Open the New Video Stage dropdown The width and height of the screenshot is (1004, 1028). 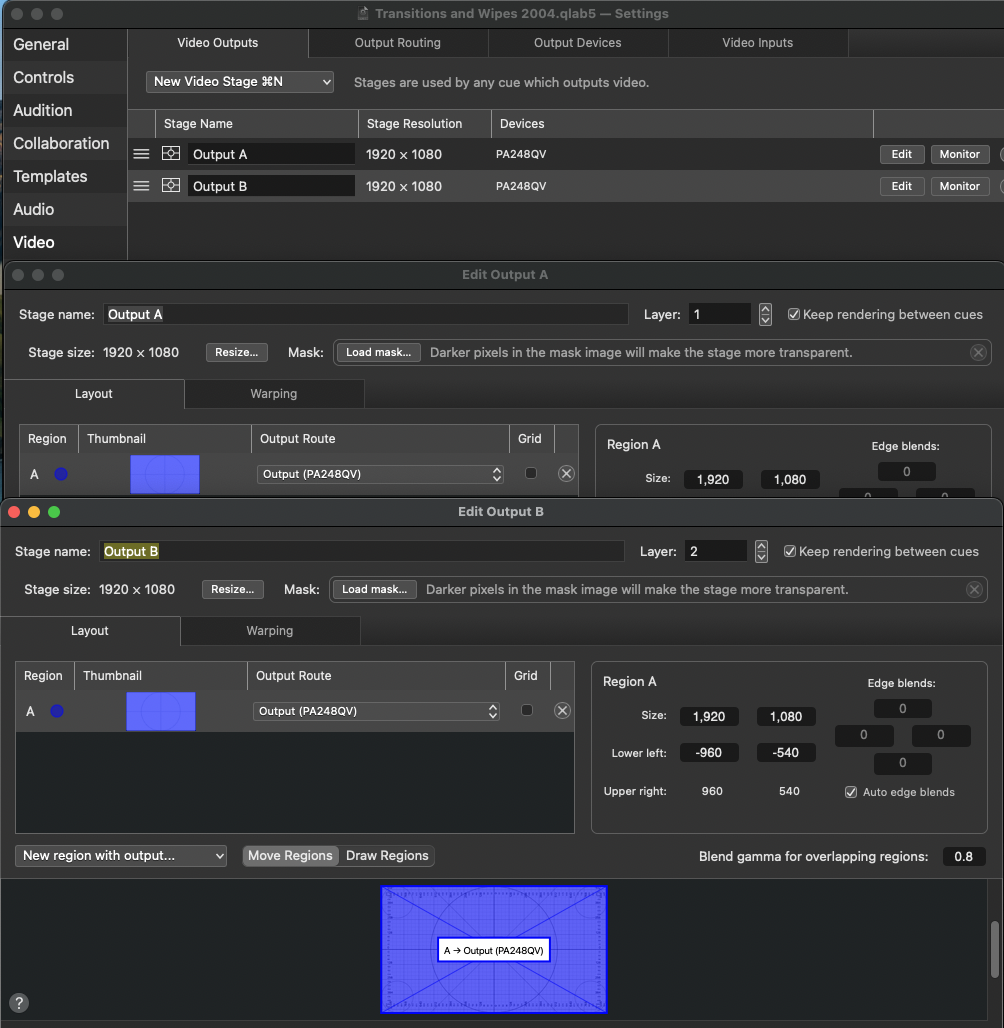240,82
